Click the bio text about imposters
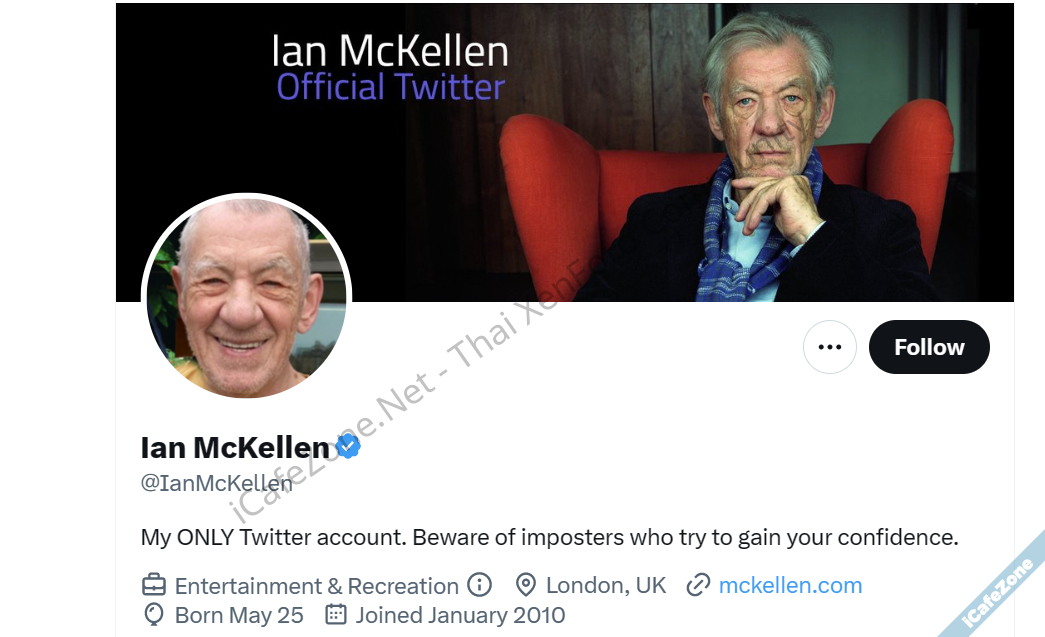 (550, 537)
